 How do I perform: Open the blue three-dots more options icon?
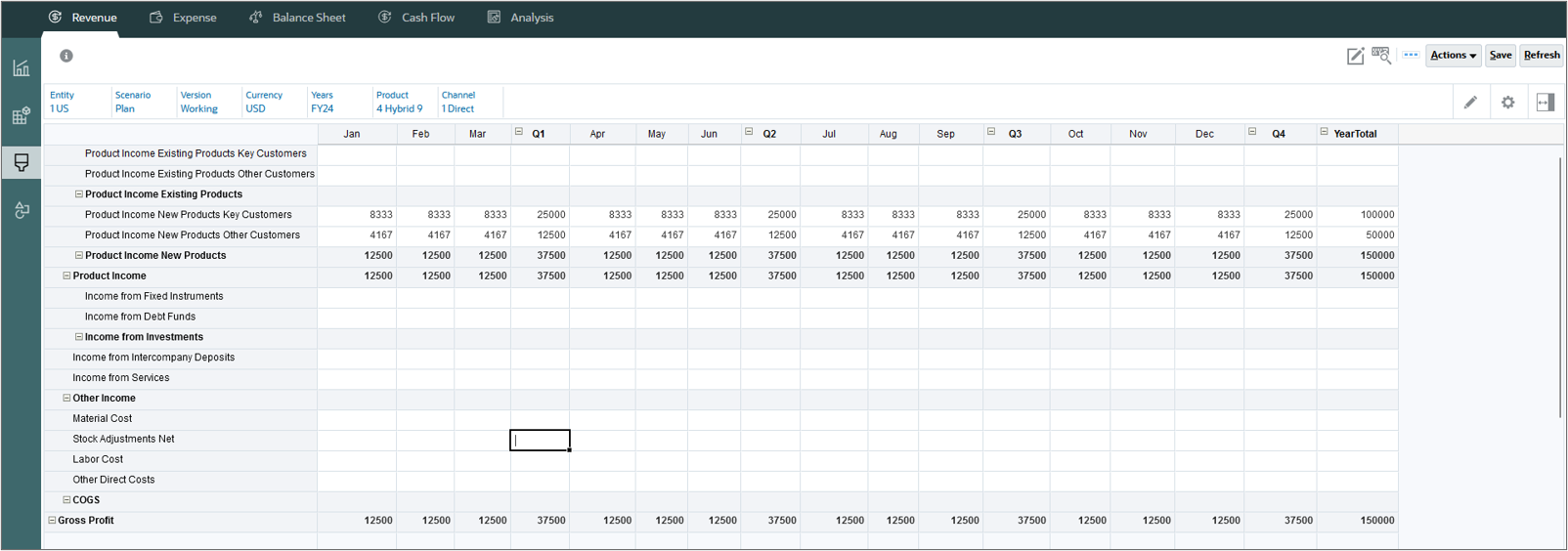(1411, 55)
